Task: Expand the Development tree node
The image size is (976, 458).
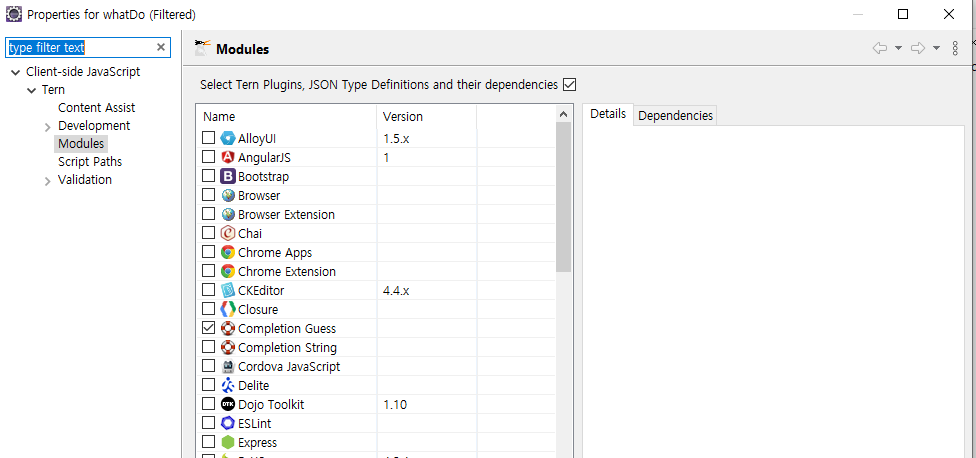Action: point(48,128)
